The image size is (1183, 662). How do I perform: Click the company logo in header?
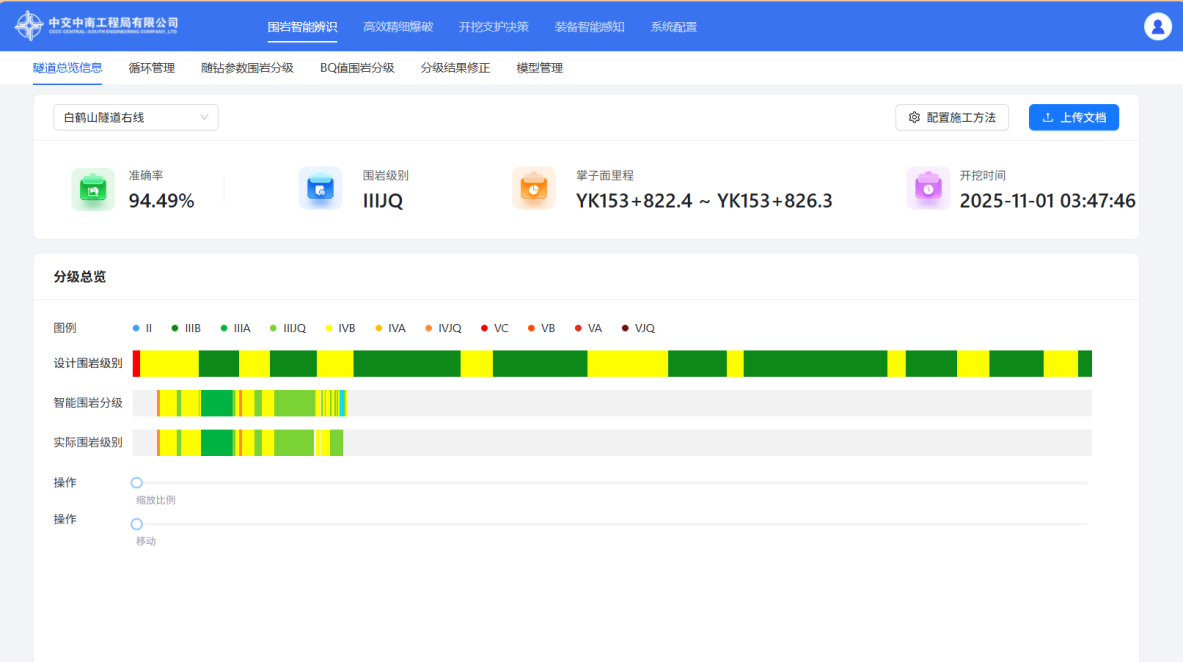click(x=97, y=27)
